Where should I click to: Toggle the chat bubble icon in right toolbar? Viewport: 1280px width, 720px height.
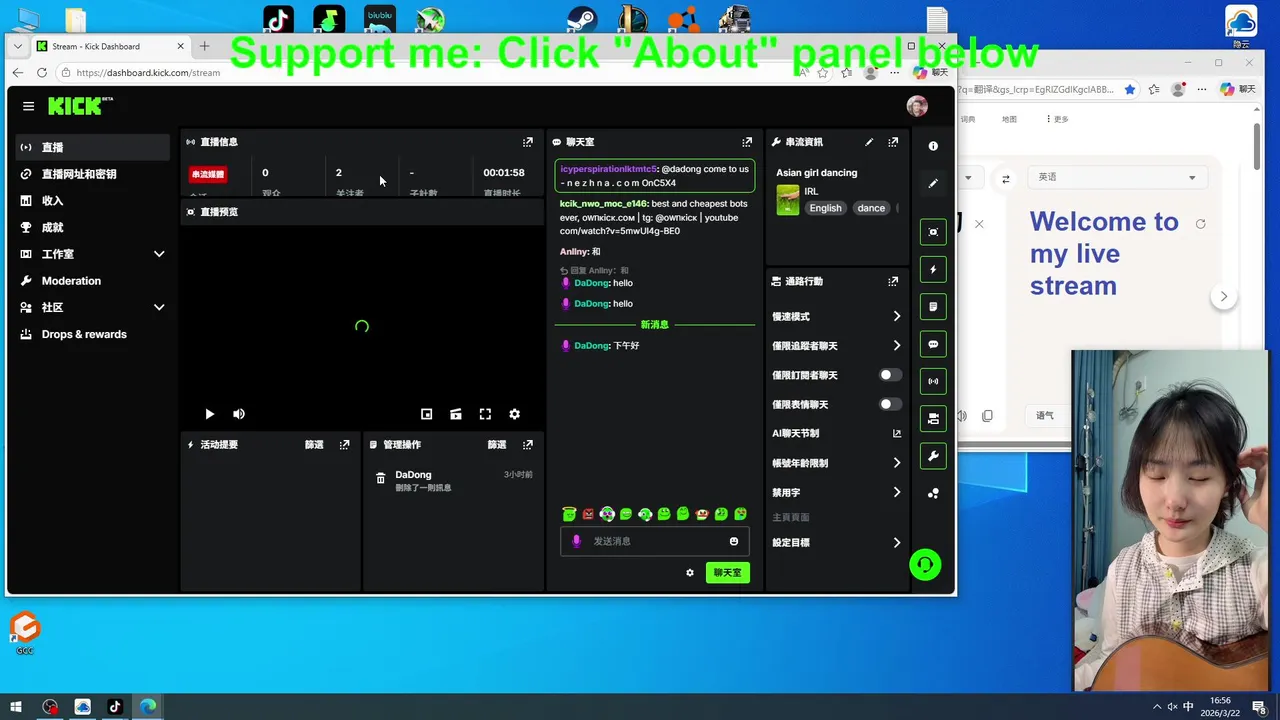tap(933, 344)
